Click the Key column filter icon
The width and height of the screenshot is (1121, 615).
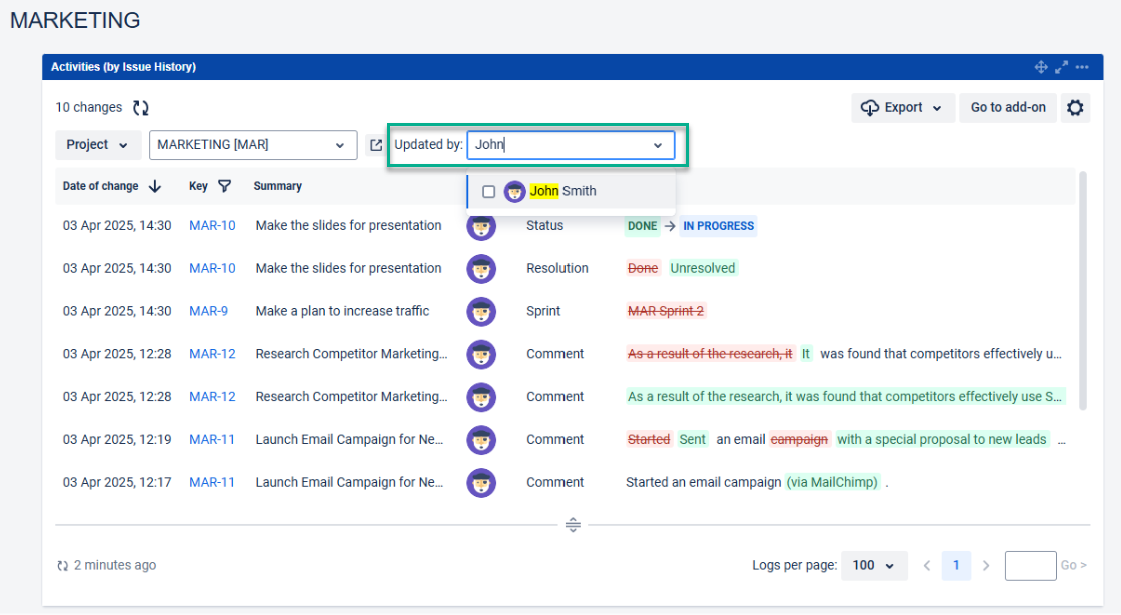pyautogui.click(x=224, y=186)
